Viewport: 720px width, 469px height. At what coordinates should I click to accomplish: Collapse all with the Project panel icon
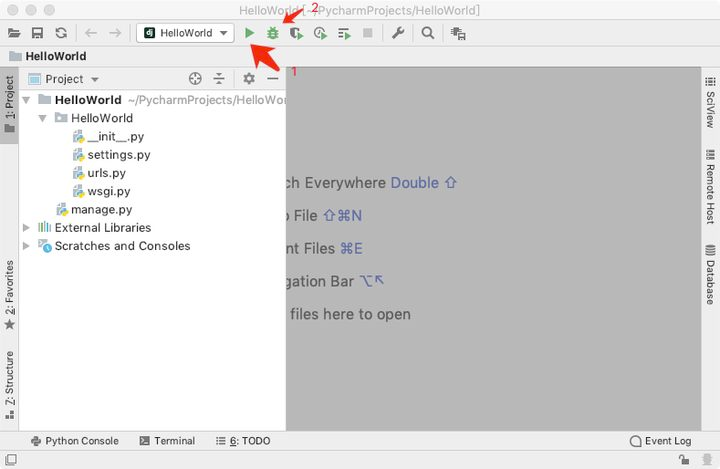point(219,79)
